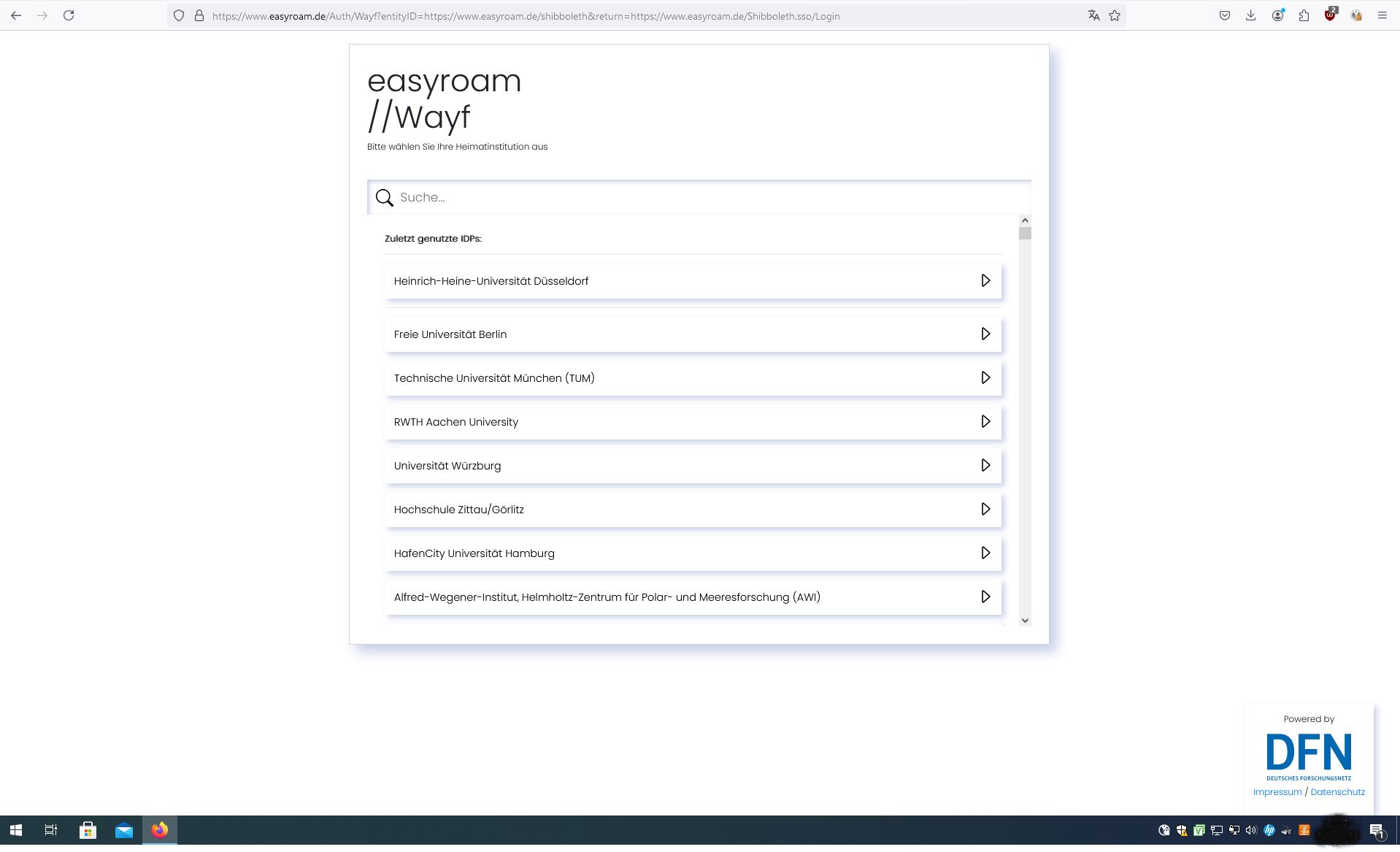This screenshot has height=852, width=1400.
Task: Open the Mail app from taskbar
Action: tap(124, 830)
